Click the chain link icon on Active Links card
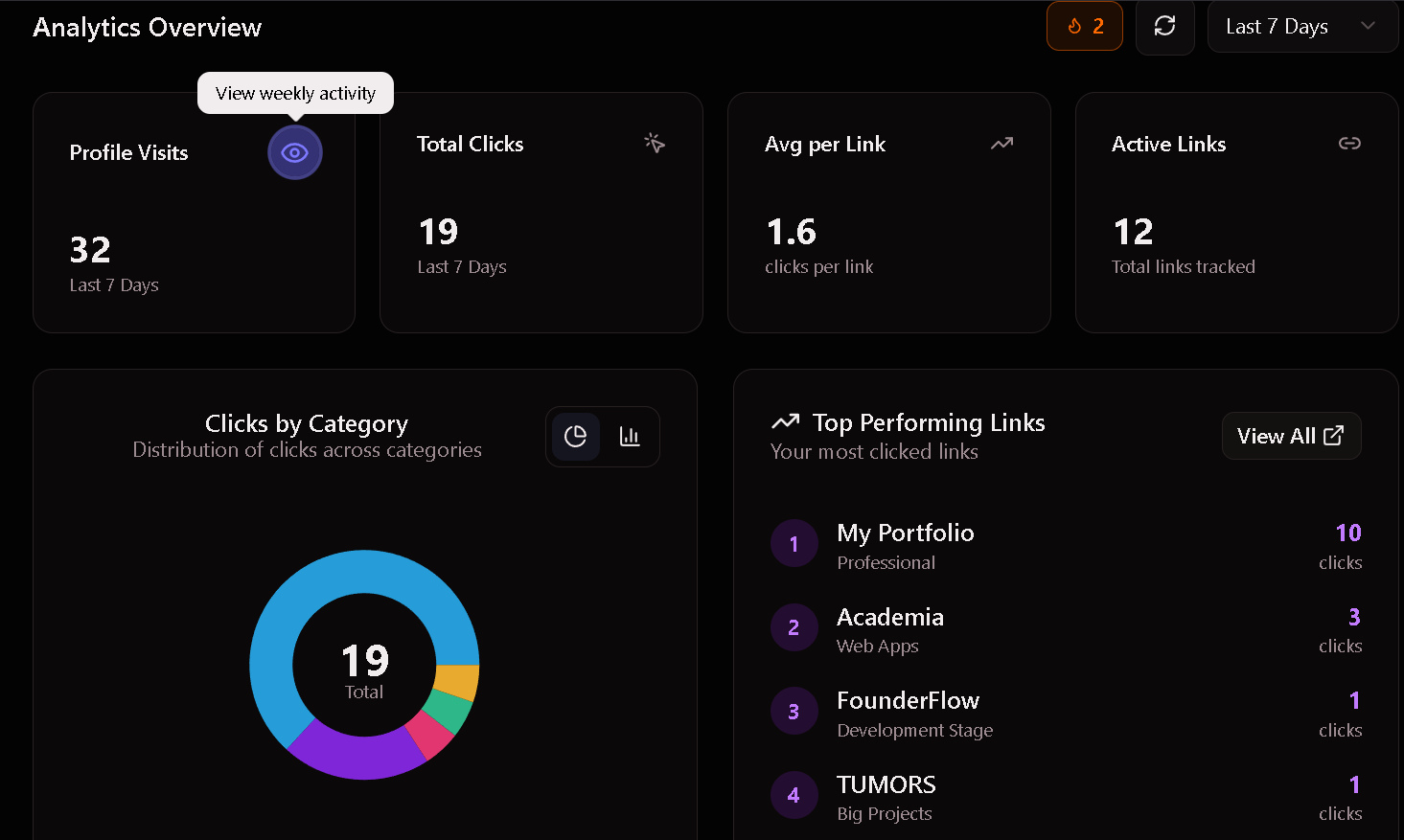The height and width of the screenshot is (840, 1404). tap(1349, 143)
